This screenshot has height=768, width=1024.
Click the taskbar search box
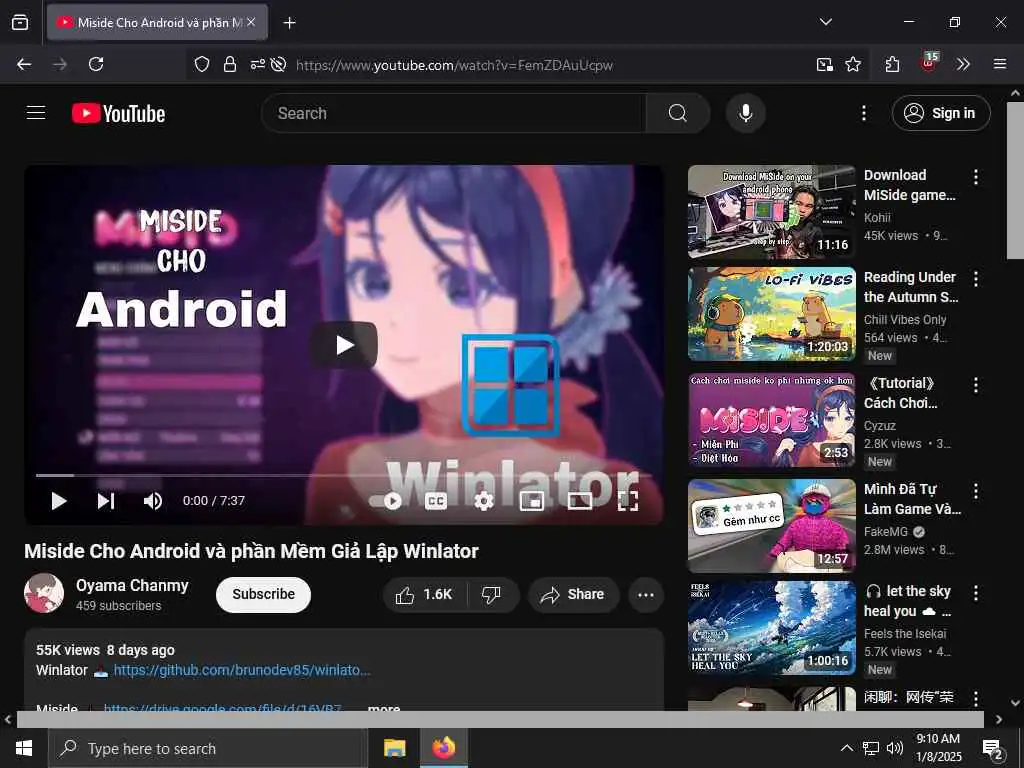[x=208, y=748]
